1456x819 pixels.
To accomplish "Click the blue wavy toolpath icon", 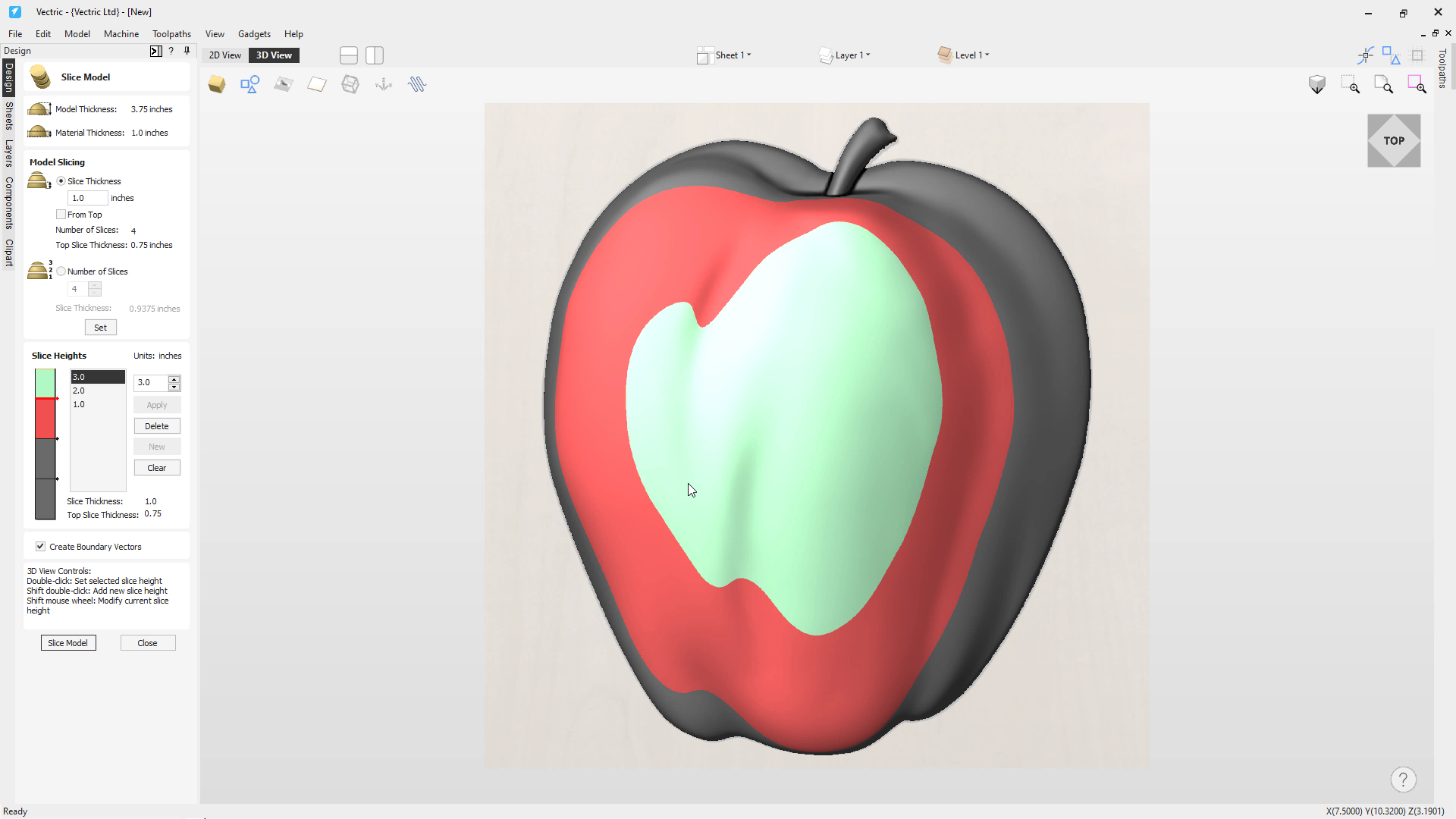I will (417, 84).
